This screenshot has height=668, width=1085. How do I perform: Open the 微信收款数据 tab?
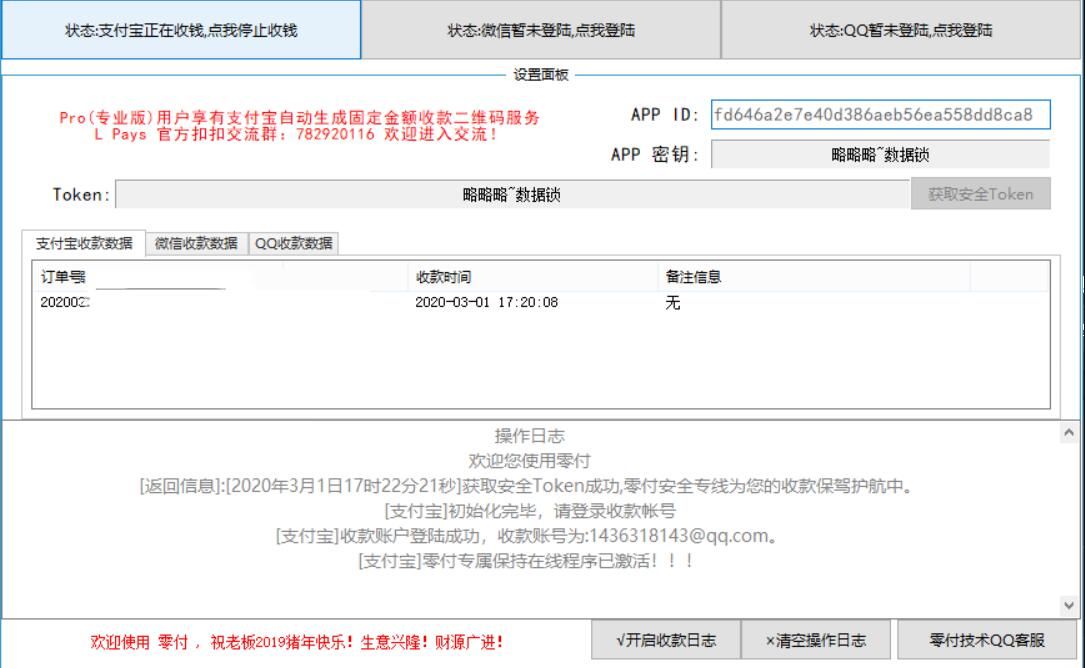coord(196,243)
